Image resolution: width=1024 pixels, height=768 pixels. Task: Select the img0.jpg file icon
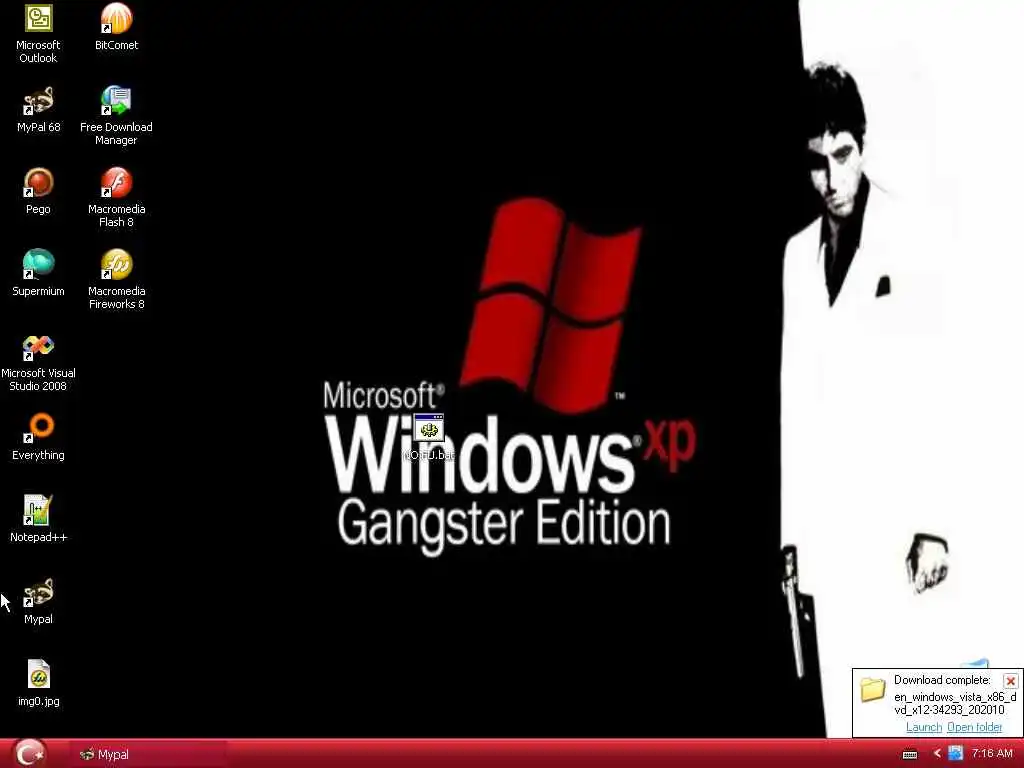(x=38, y=683)
